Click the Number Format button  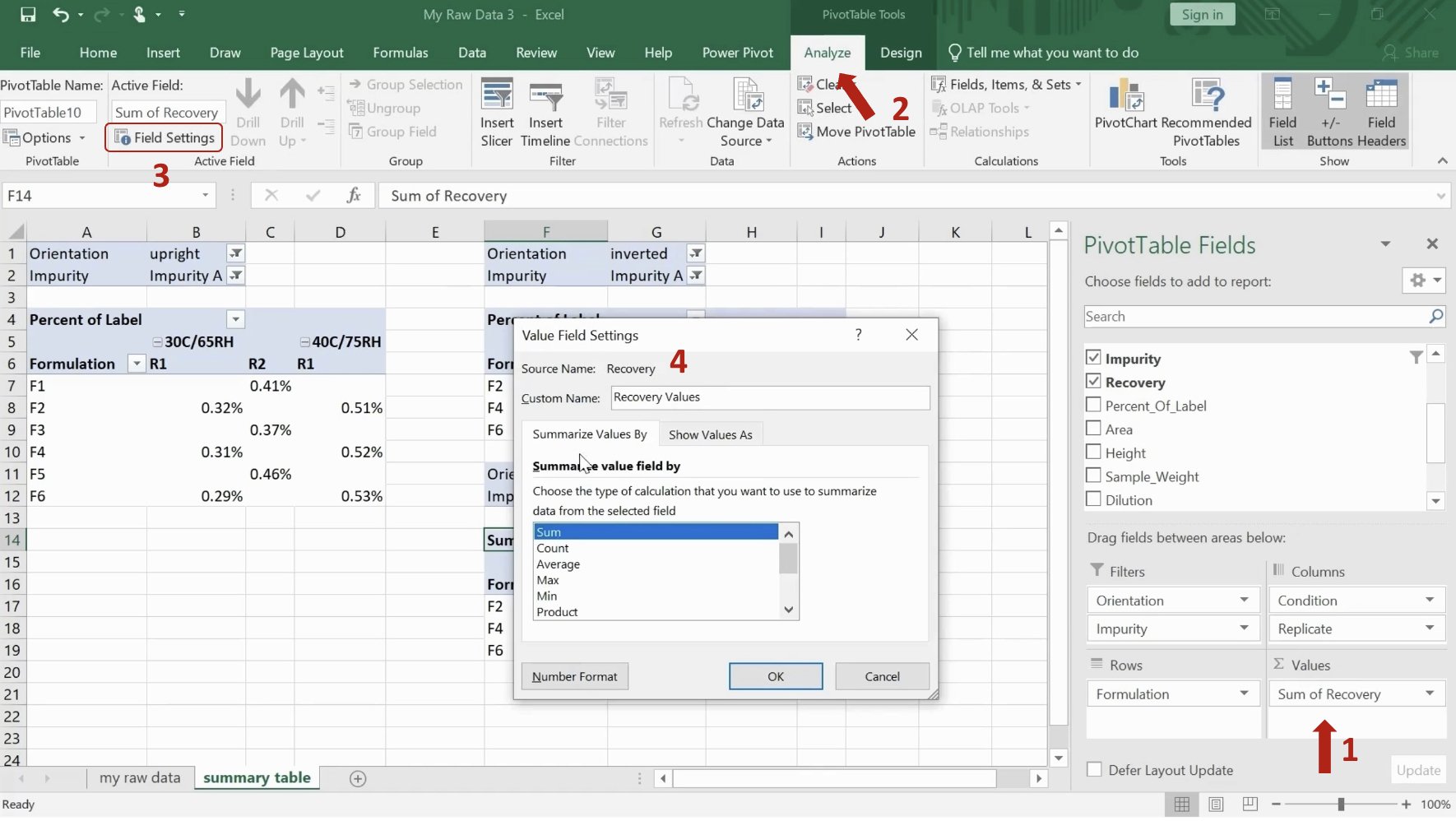coord(574,675)
